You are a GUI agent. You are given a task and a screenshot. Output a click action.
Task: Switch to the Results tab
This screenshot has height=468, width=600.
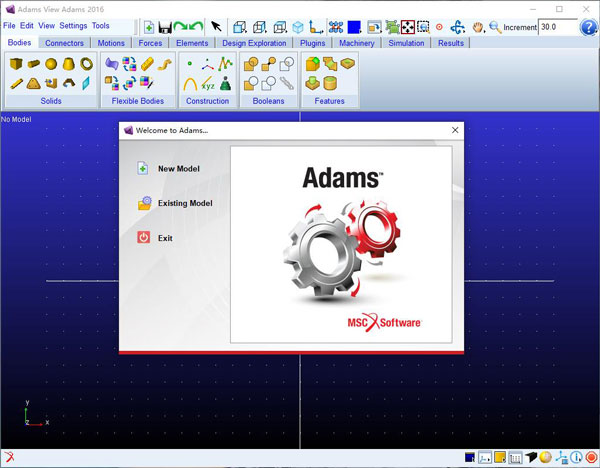[451, 43]
